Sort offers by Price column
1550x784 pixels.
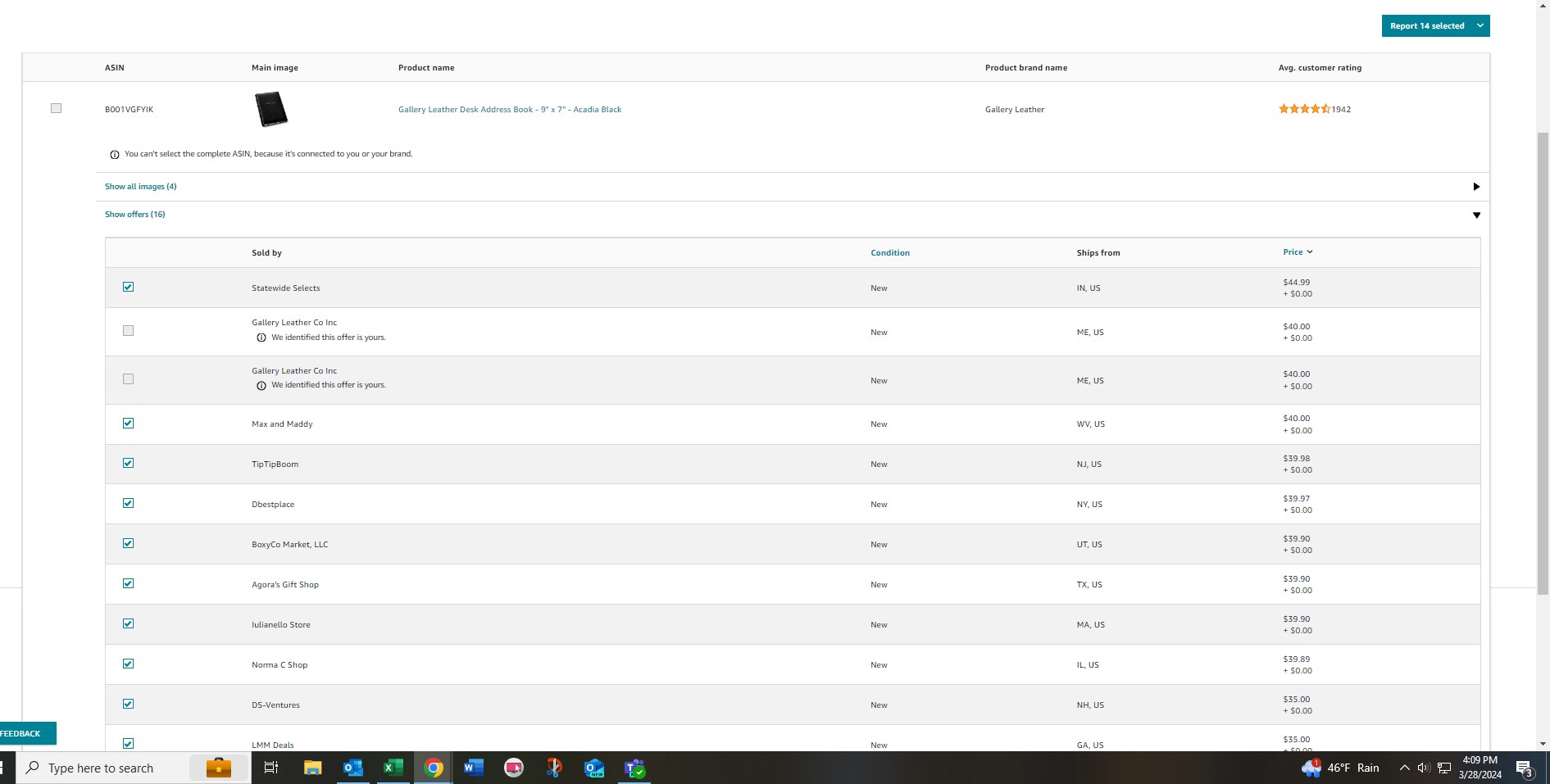(1298, 252)
